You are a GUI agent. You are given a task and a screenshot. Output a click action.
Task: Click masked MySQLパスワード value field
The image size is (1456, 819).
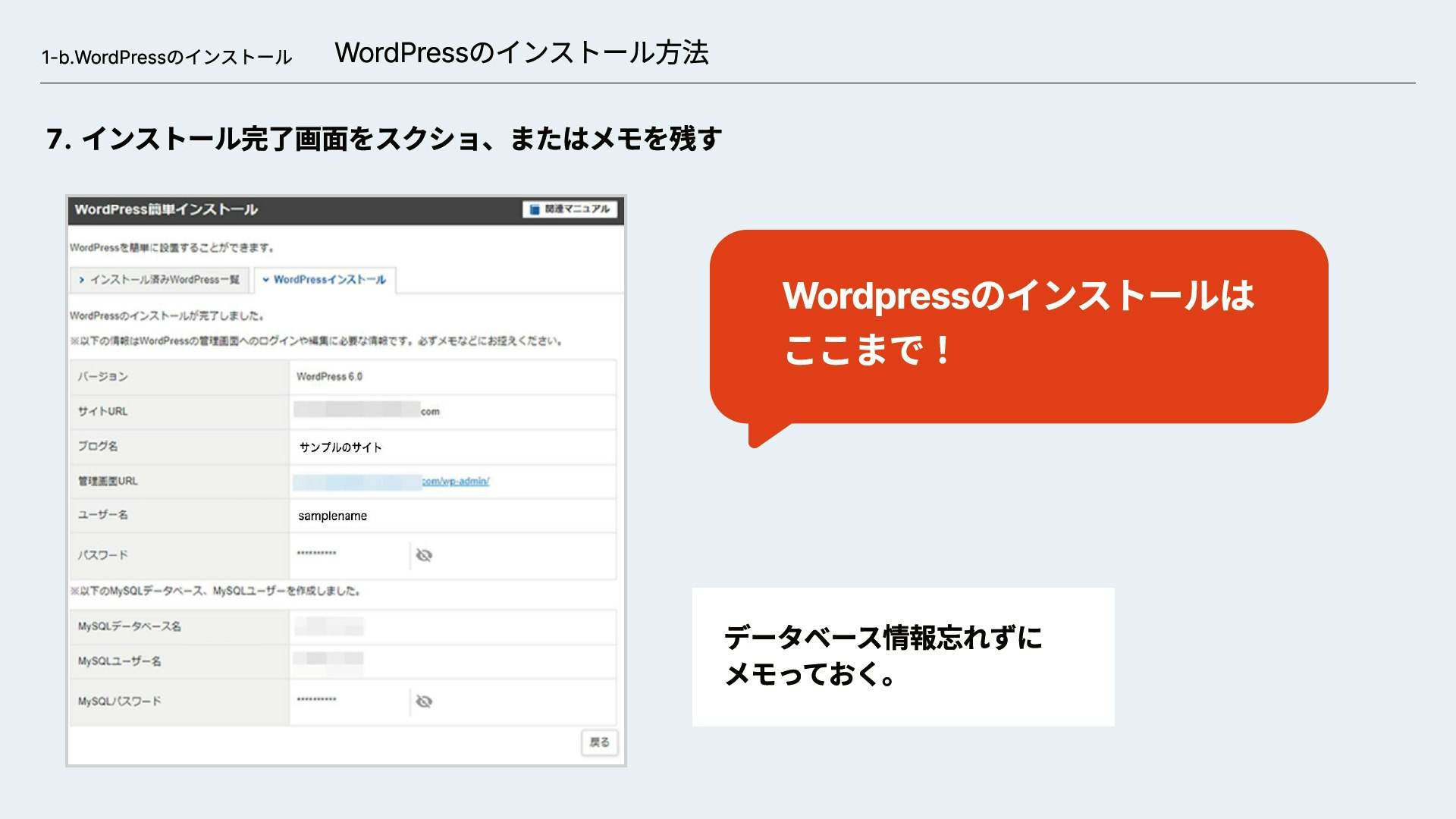tap(317, 700)
